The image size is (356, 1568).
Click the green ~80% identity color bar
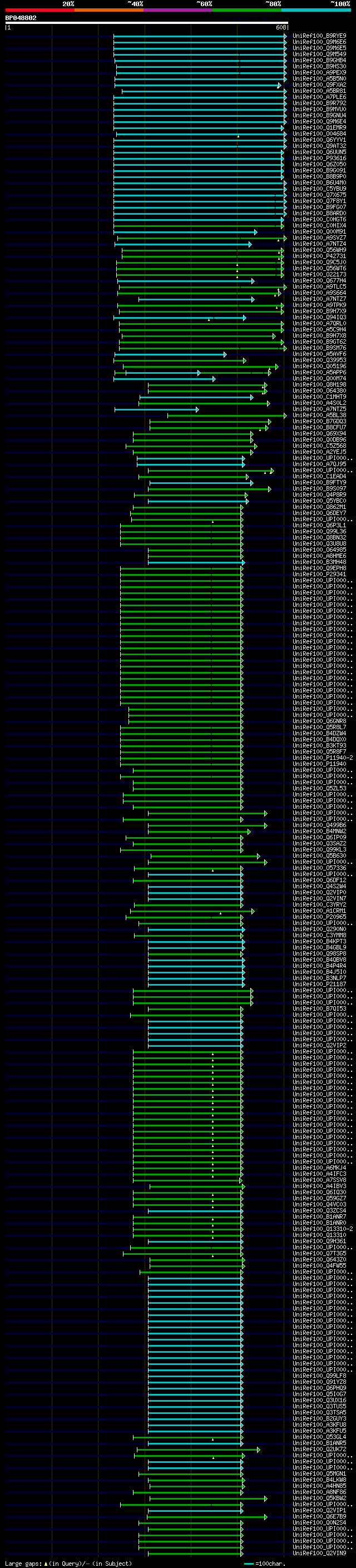(x=247, y=10)
